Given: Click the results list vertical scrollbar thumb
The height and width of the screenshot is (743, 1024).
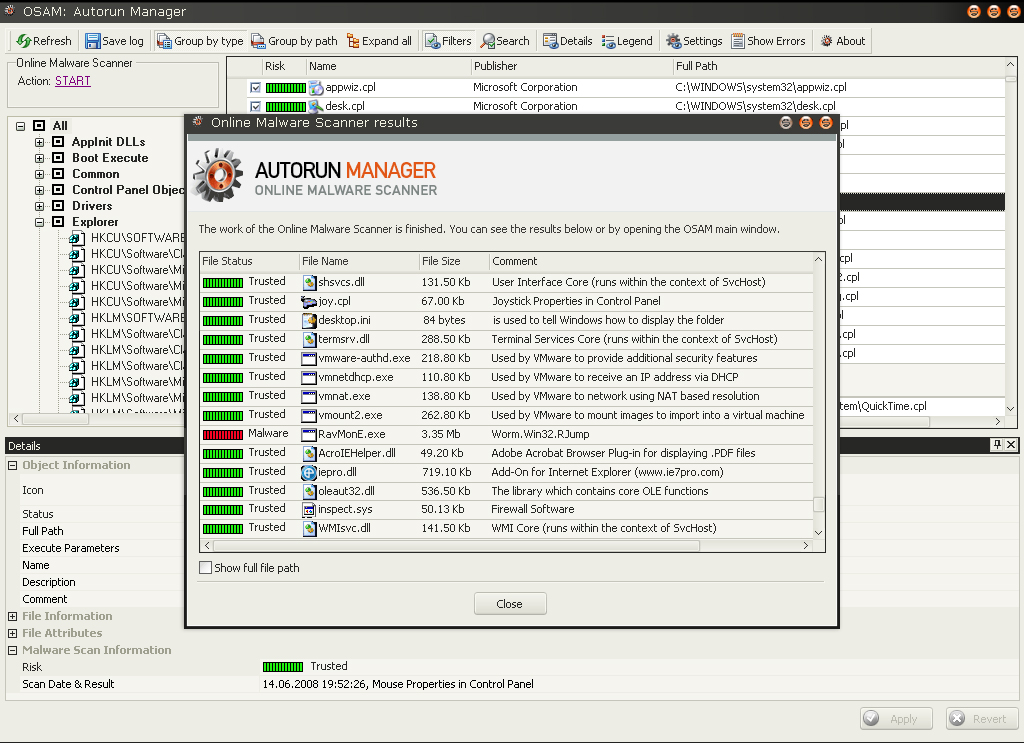Looking at the screenshot, I should (818, 504).
